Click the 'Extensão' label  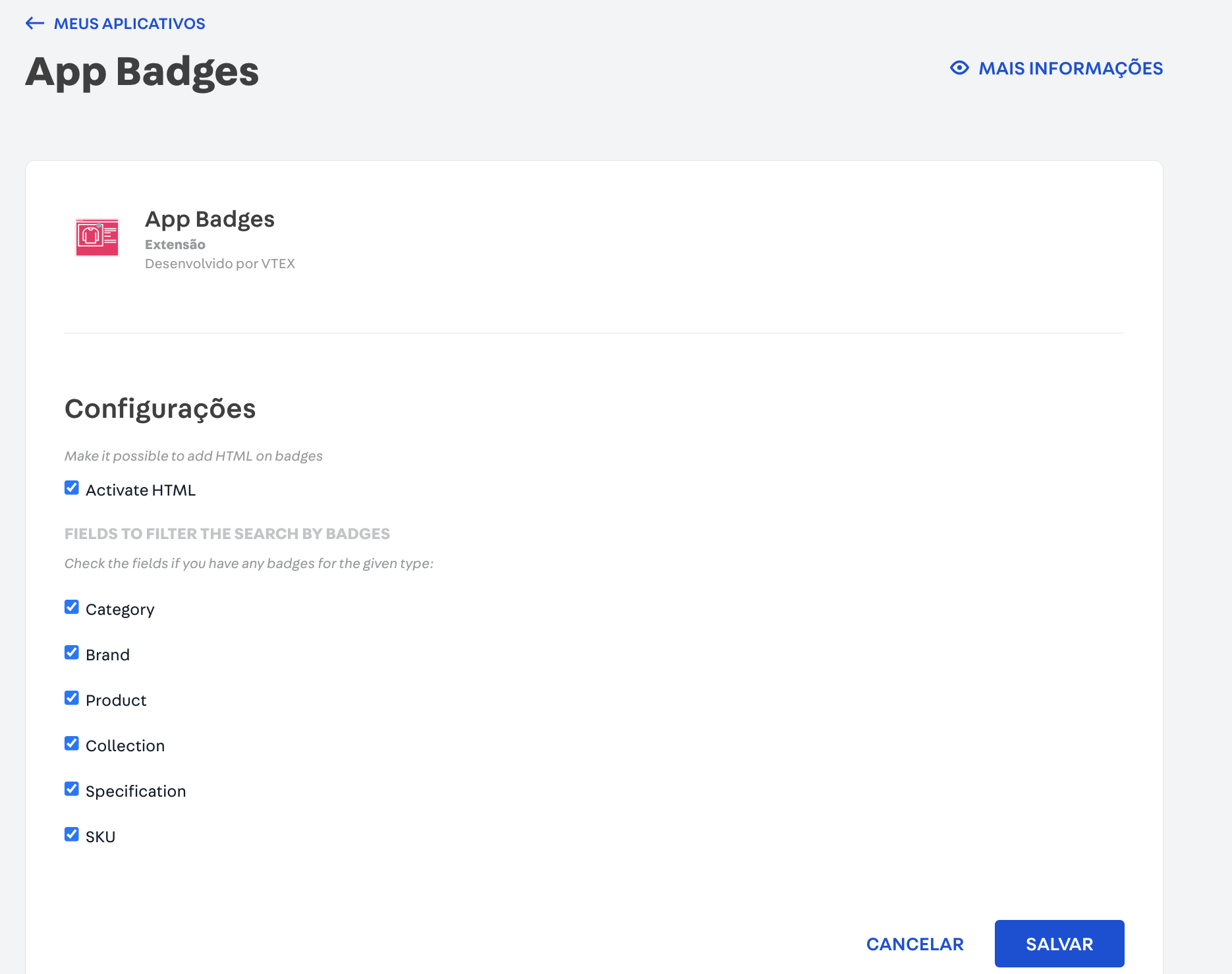coord(175,244)
